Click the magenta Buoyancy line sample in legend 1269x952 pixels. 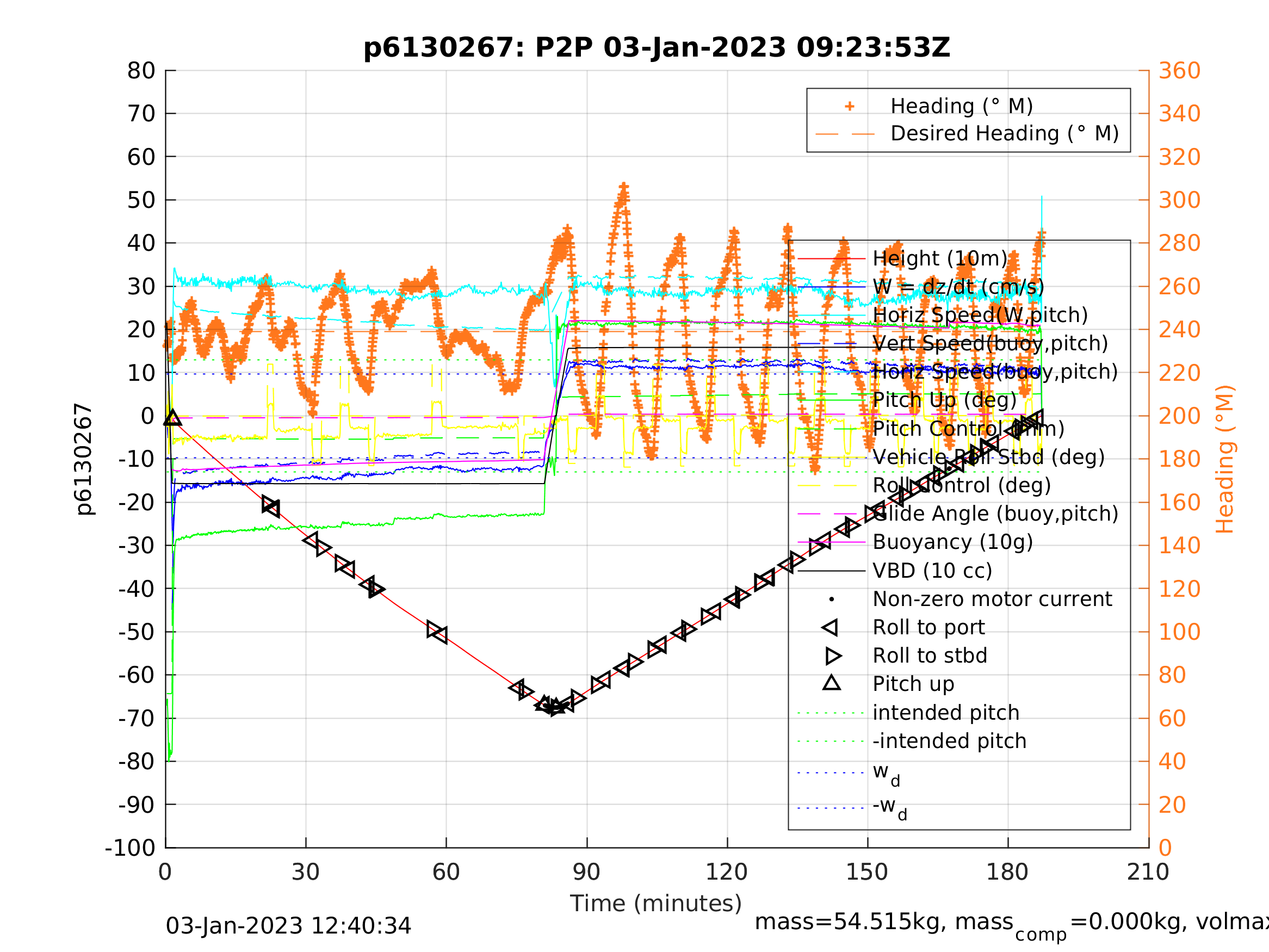831,542
